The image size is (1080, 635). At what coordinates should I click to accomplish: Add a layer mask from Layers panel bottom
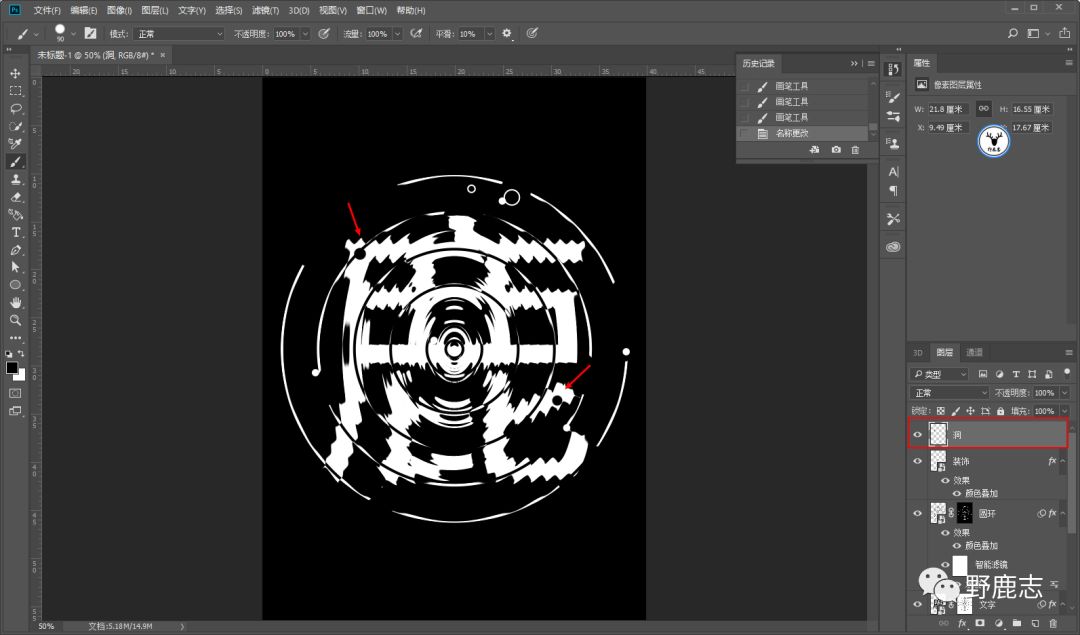pyautogui.click(x=980, y=623)
